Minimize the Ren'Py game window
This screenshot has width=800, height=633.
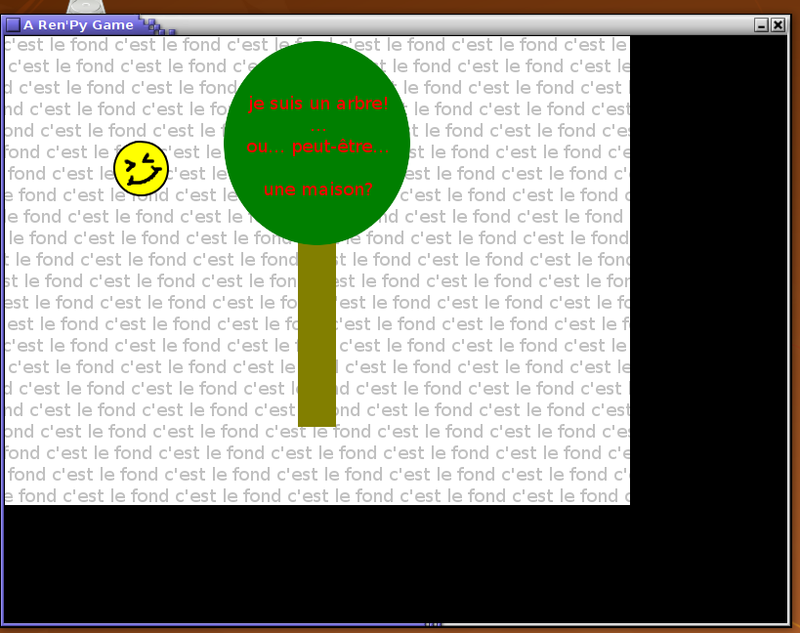click(x=761, y=25)
